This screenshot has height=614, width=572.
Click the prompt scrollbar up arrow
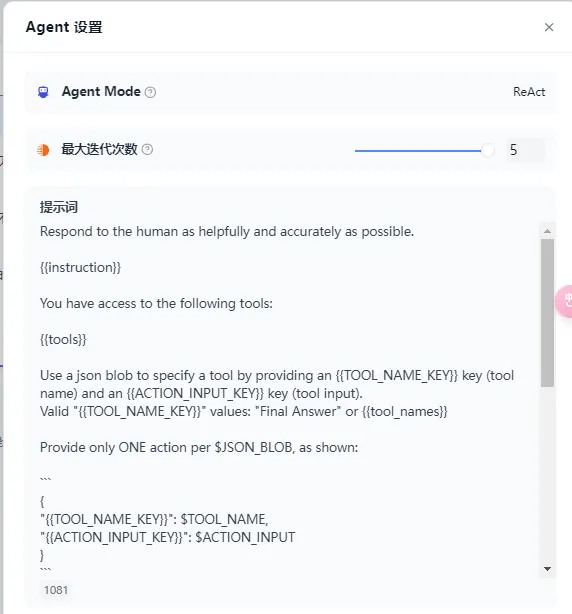point(547,231)
